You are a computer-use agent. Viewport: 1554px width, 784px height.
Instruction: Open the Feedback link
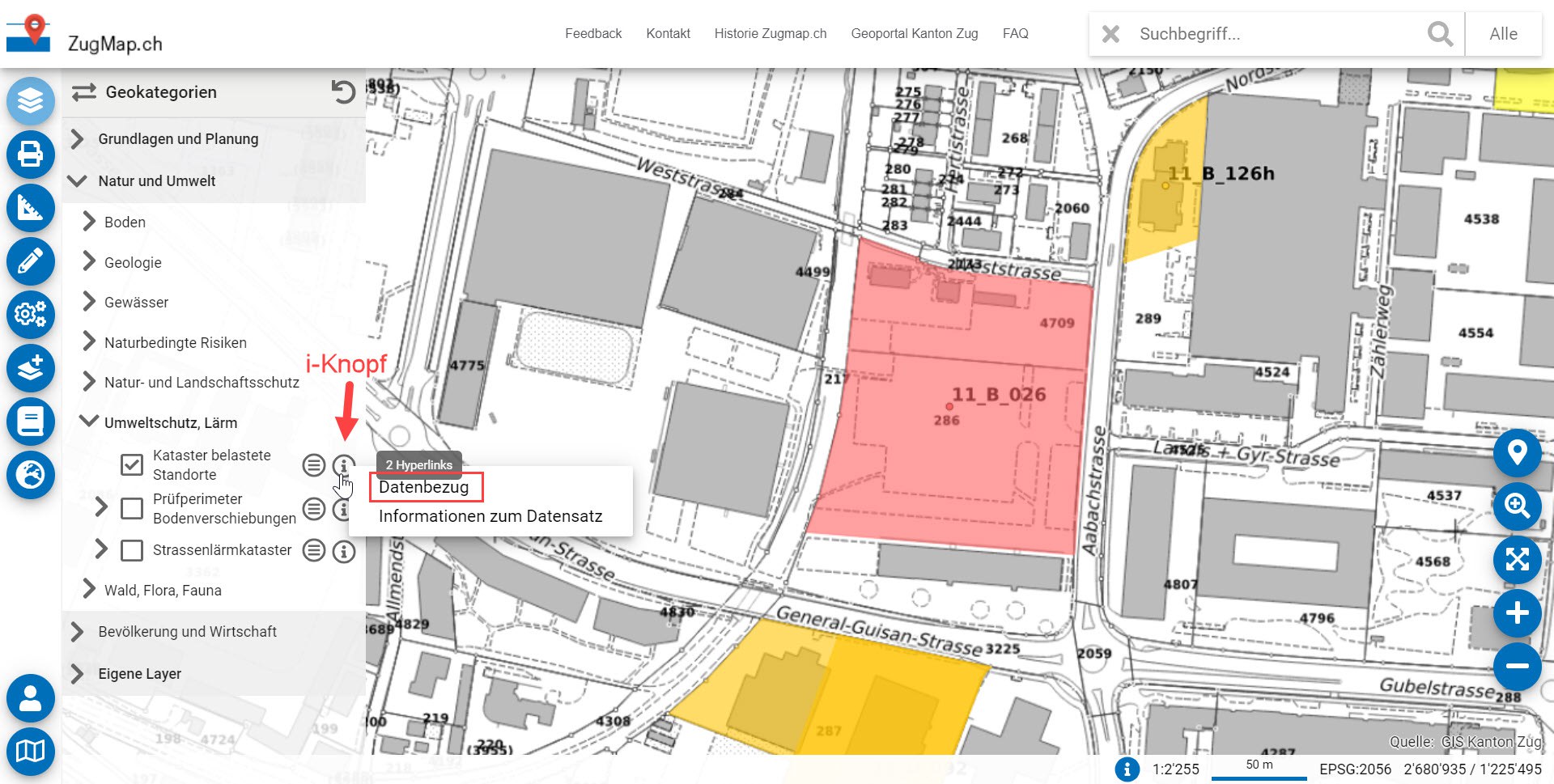[592, 33]
